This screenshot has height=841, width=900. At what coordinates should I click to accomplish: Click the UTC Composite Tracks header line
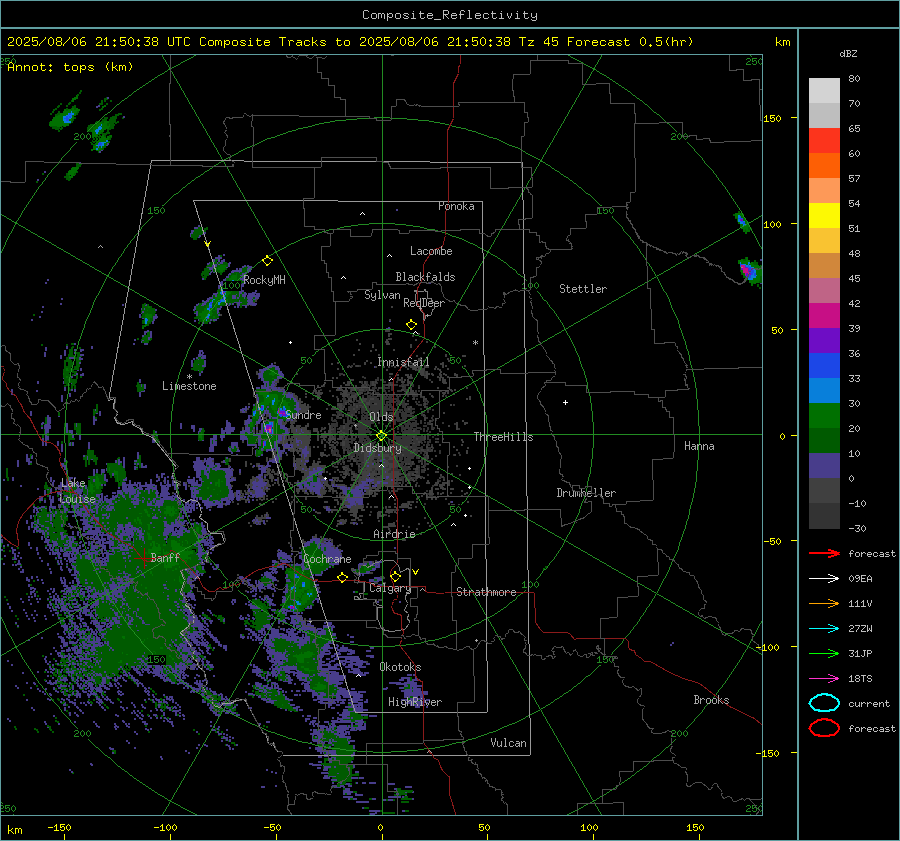click(x=350, y=42)
